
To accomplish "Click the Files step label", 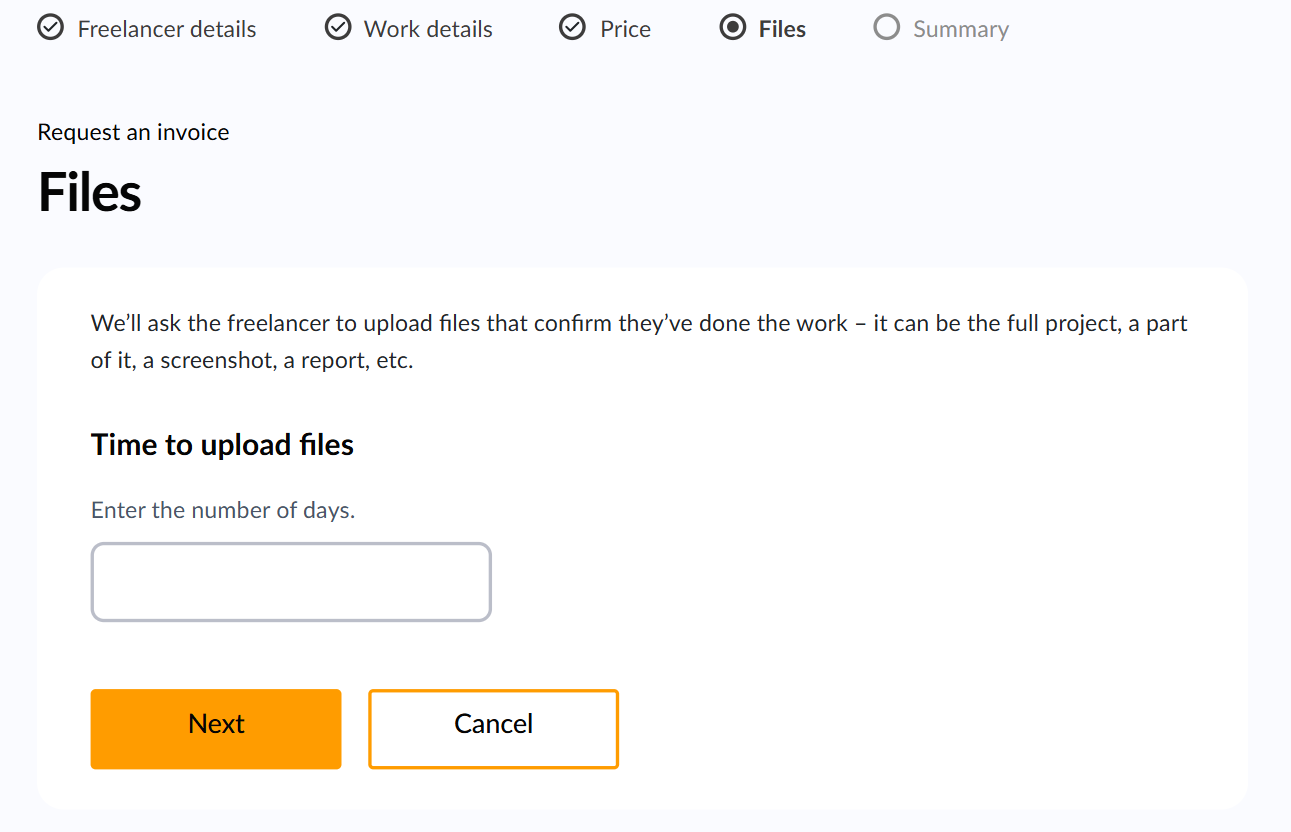I will coord(782,30).
